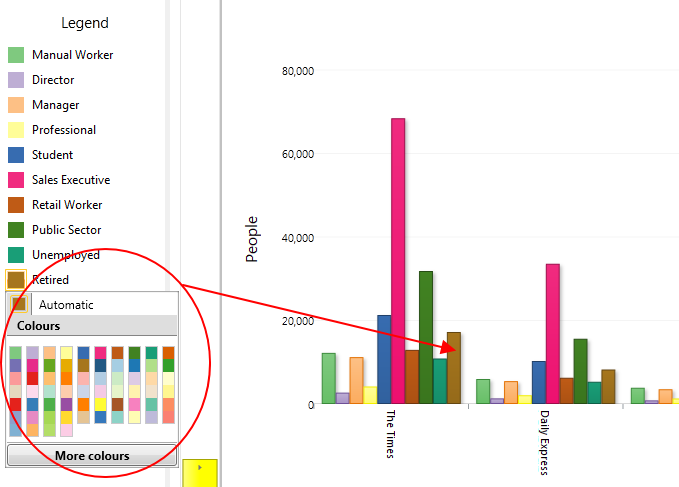Image resolution: width=679 pixels, height=487 pixels.
Task: Click the More colours button
Action: tap(92, 456)
